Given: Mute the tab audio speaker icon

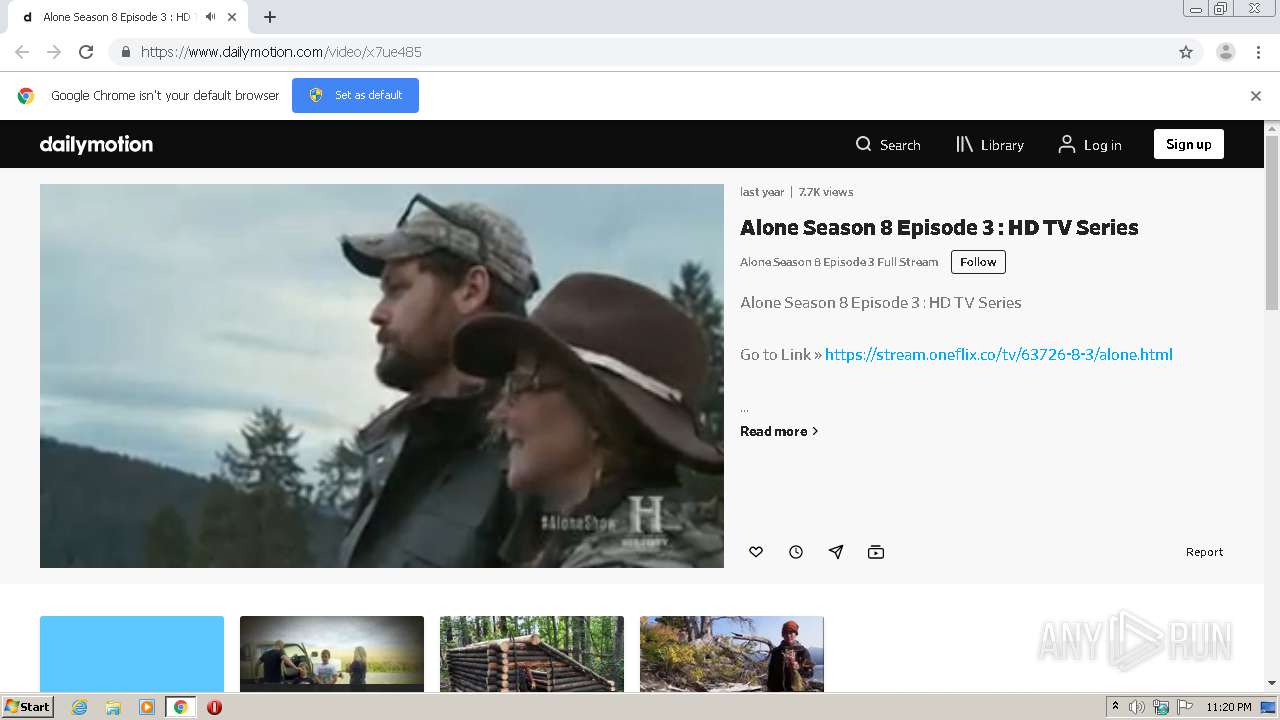Looking at the screenshot, I should [210, 17].
